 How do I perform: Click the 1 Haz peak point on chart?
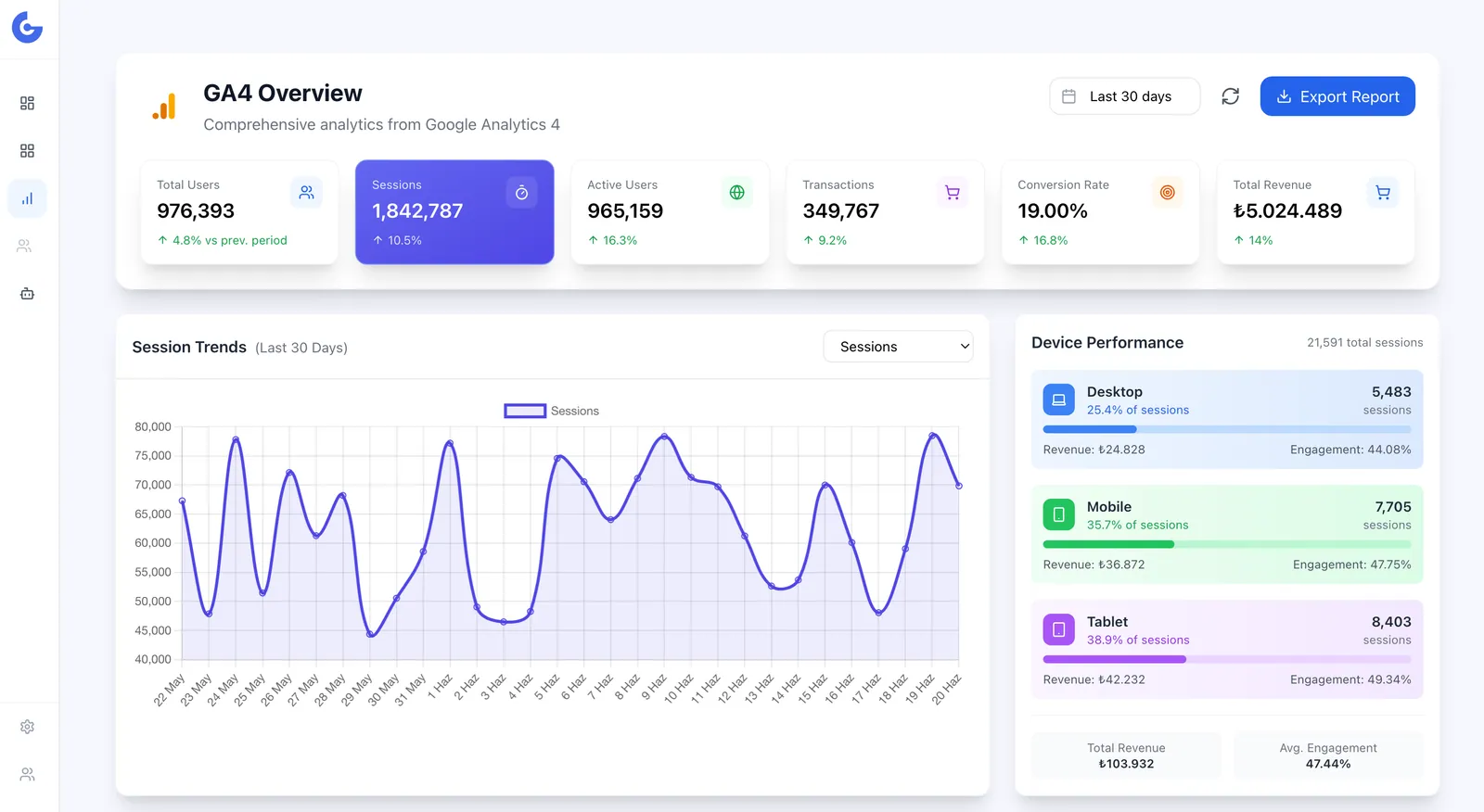pos(450,443)
